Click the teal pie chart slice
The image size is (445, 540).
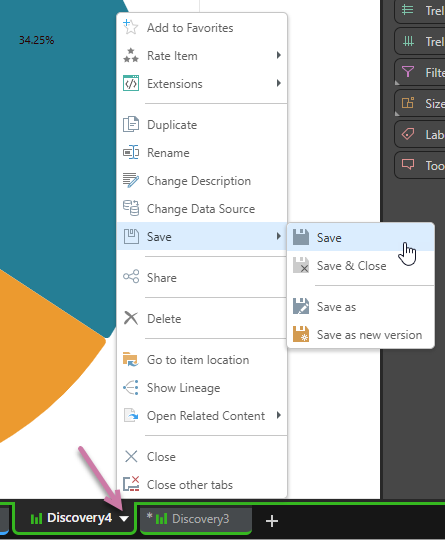click(x=59, y=155)
